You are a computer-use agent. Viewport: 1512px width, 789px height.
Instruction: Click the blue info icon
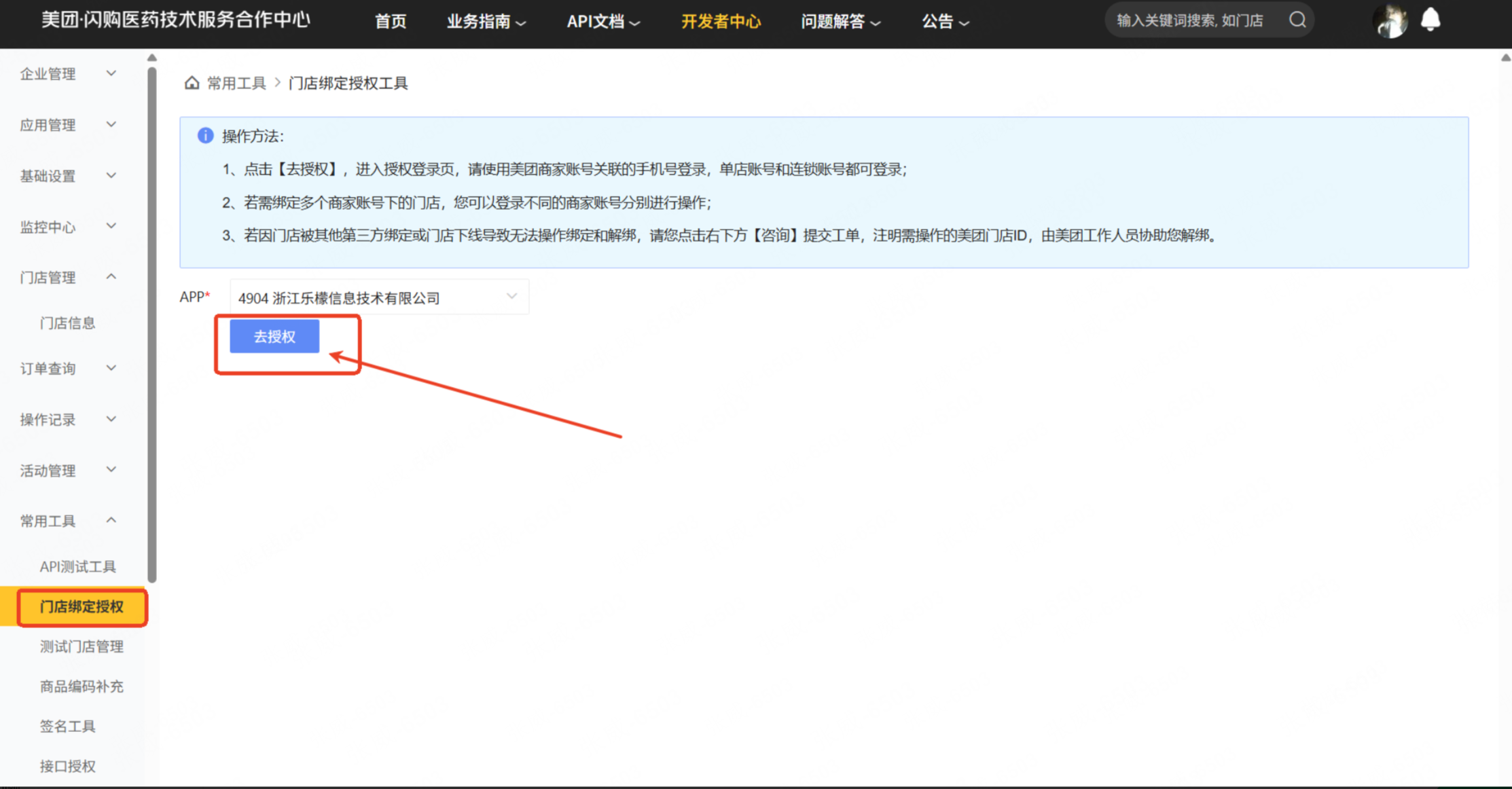[205, 136]
